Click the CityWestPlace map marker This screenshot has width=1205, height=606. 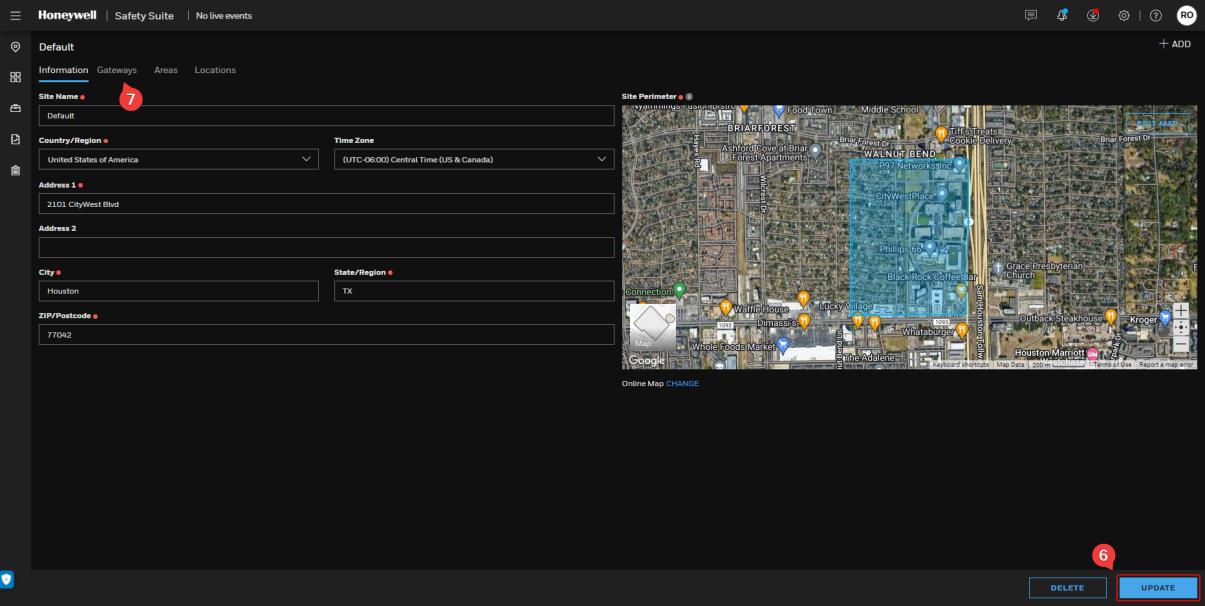[941, 194]
